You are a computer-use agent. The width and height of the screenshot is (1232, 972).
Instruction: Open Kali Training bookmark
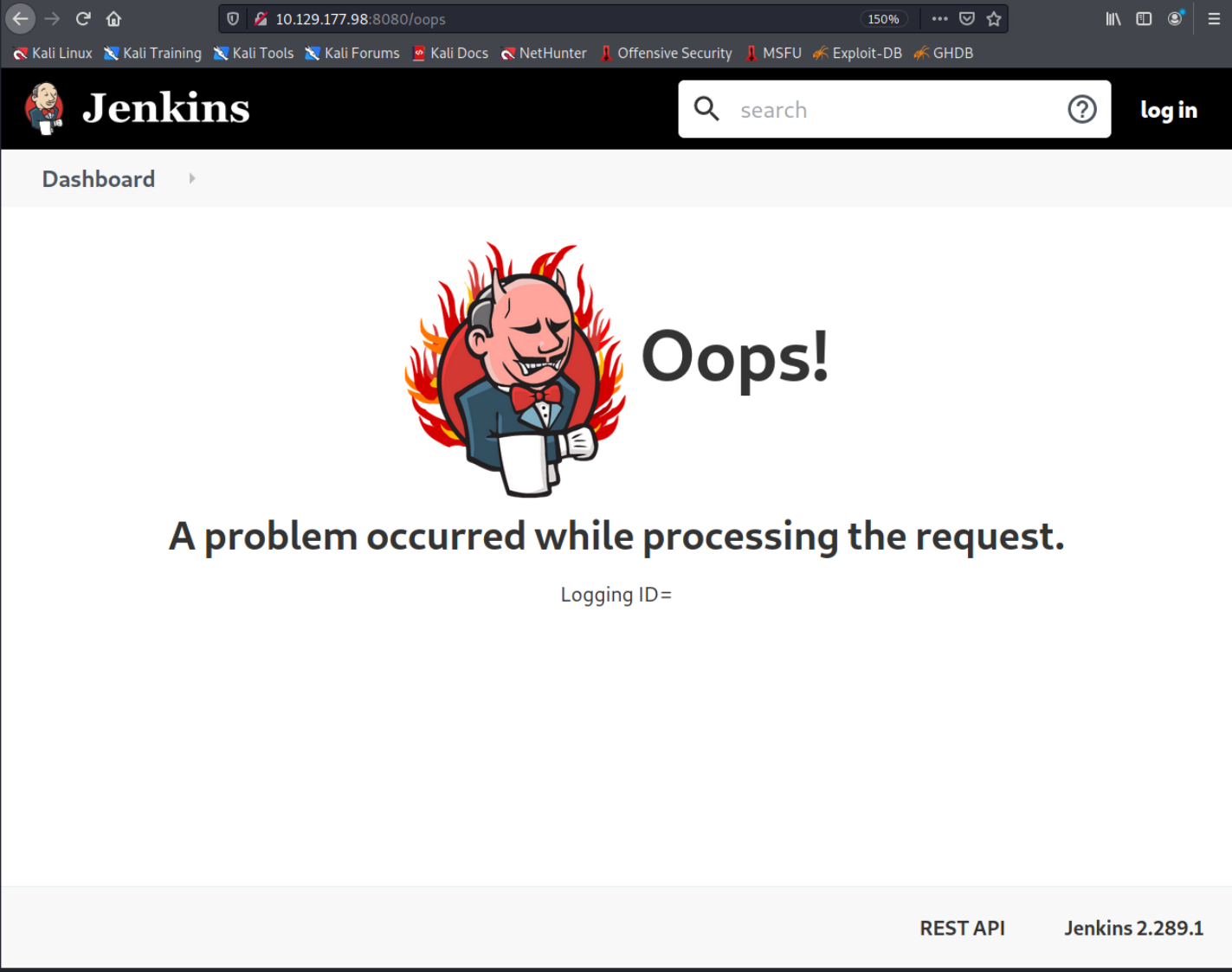coord(152,53)
